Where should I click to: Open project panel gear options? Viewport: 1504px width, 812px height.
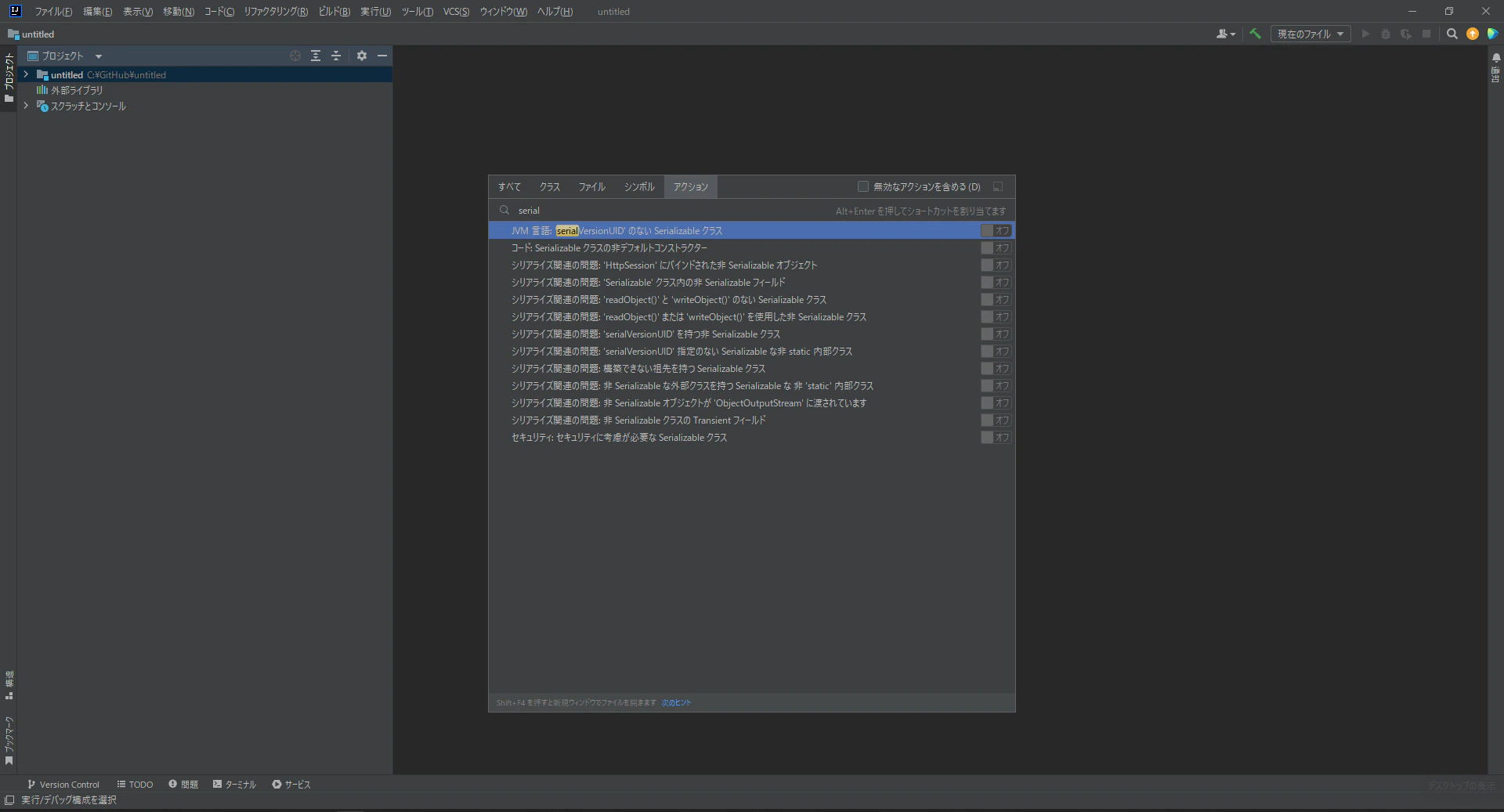[362, 56]
